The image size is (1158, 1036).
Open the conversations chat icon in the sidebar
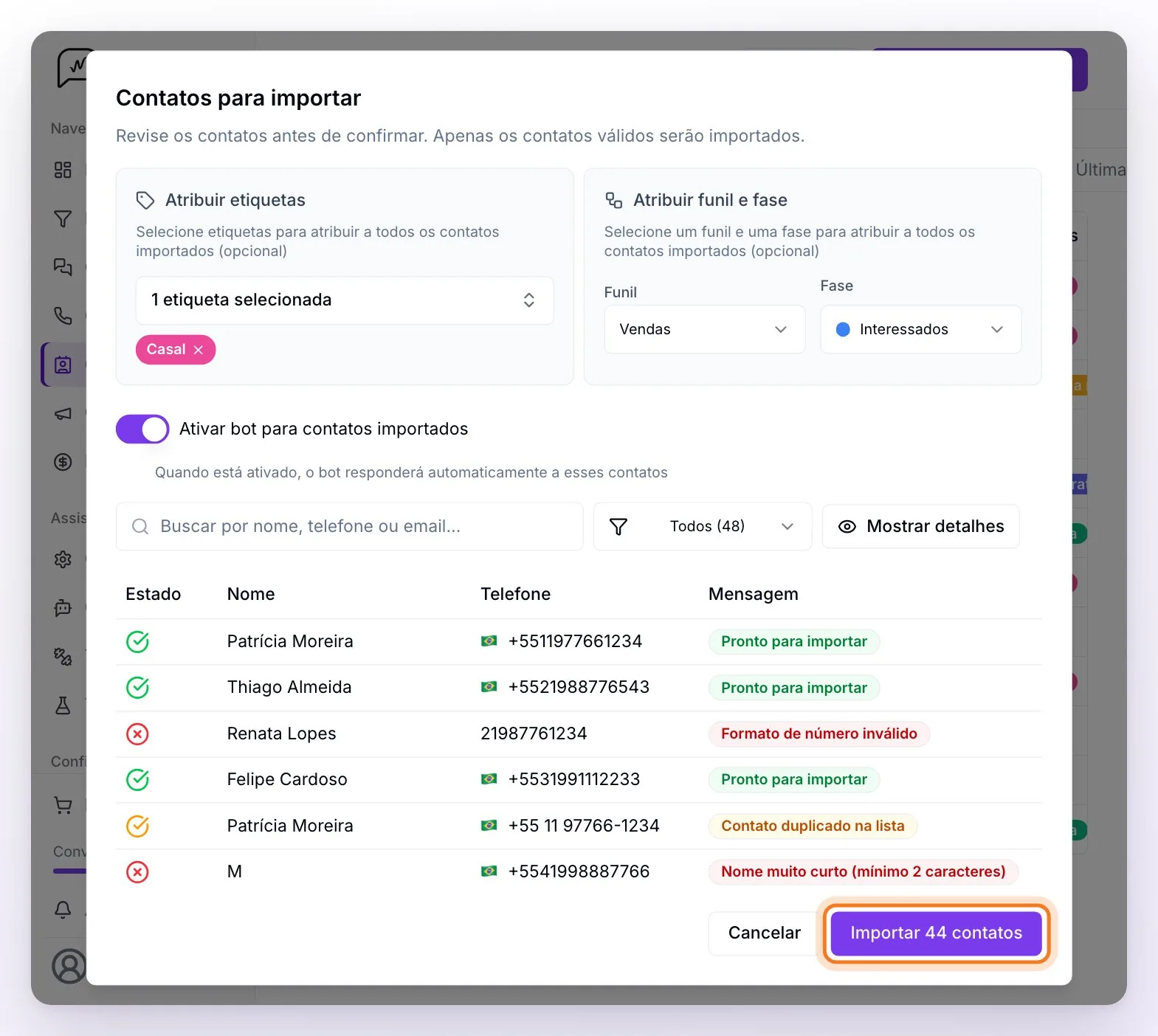[x=63, y=267]
